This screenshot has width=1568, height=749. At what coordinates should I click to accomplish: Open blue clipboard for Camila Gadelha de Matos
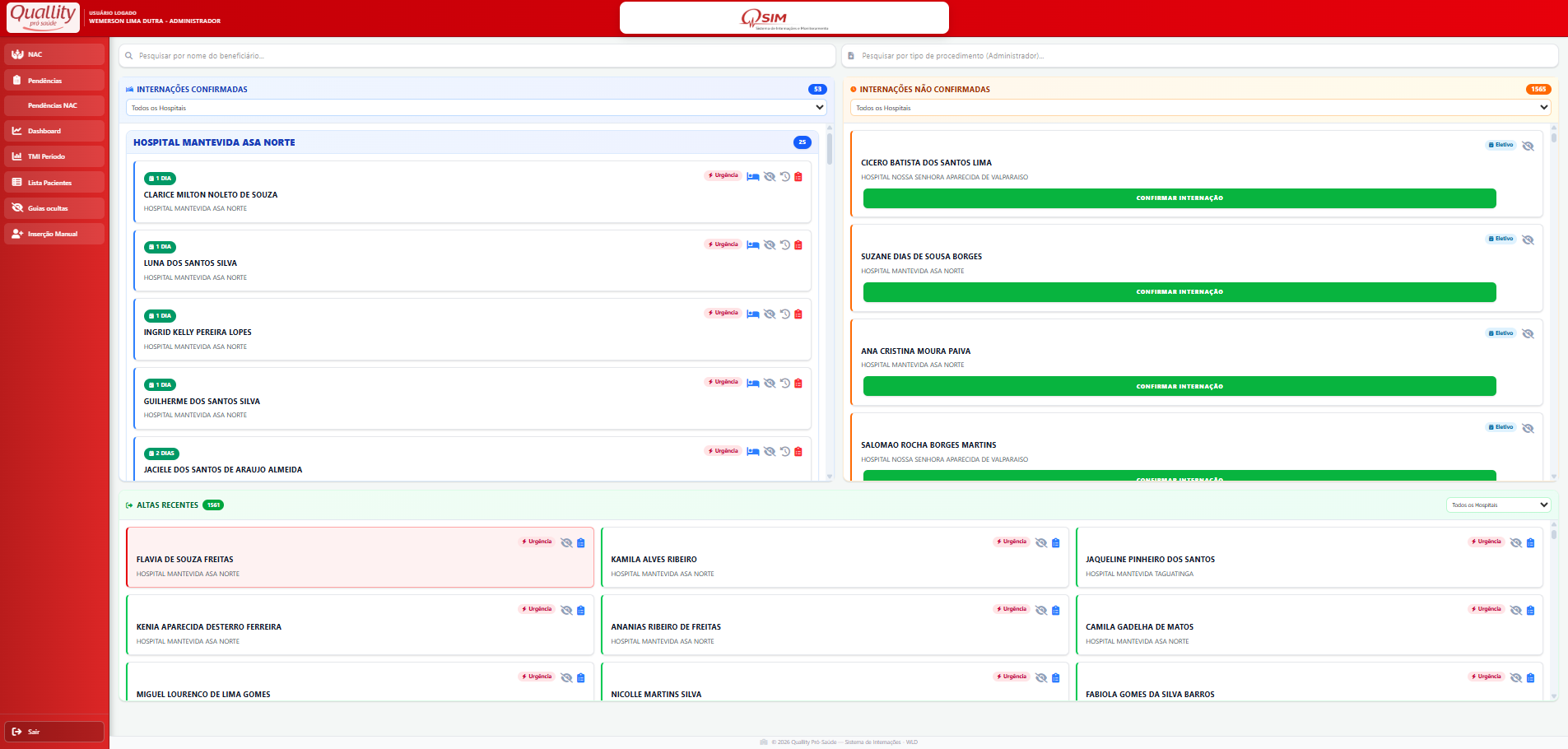(1531, 610)
